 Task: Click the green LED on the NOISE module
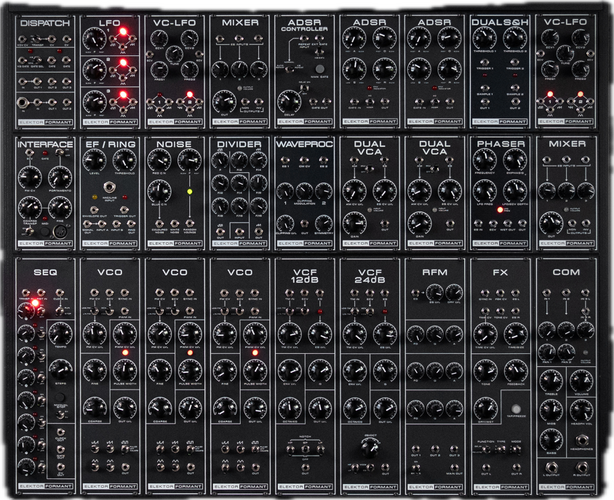coord(187,190)
